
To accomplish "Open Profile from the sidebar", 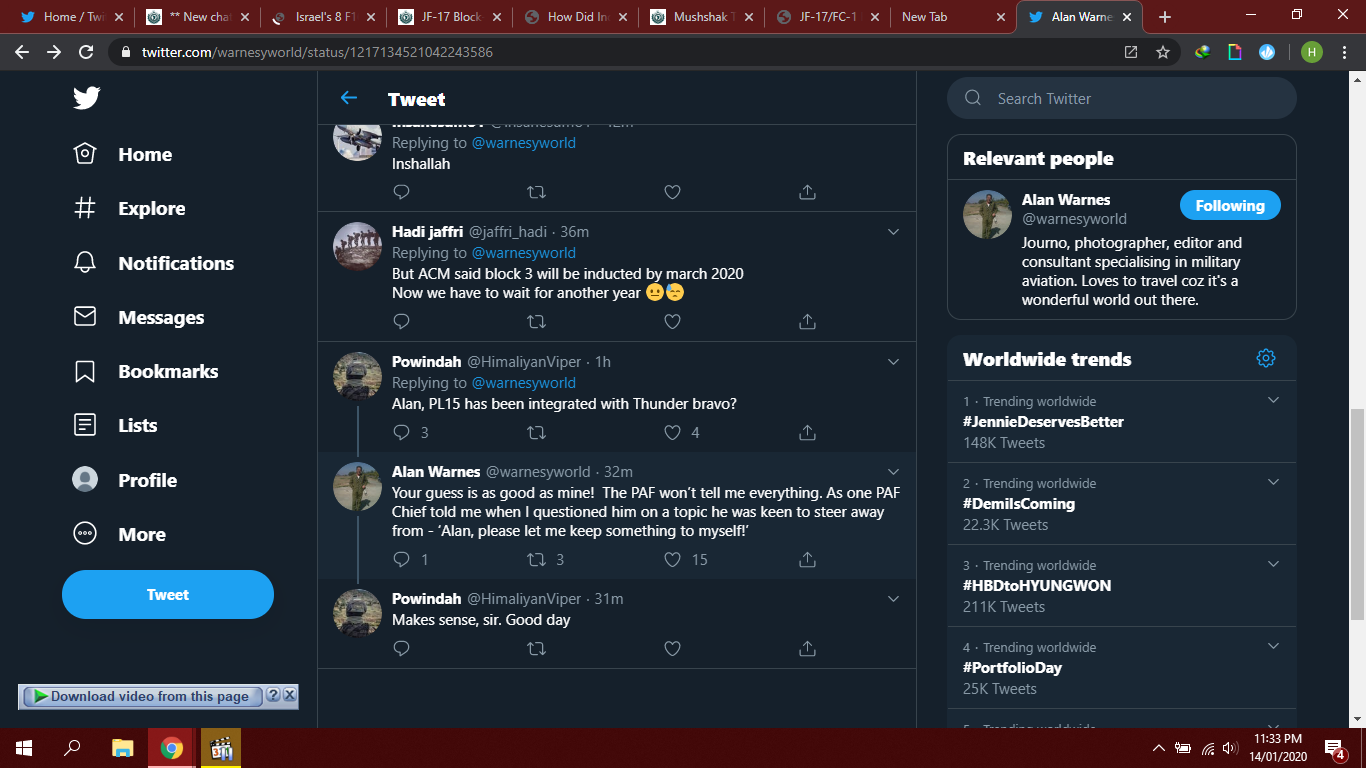I will pos(125,480).
